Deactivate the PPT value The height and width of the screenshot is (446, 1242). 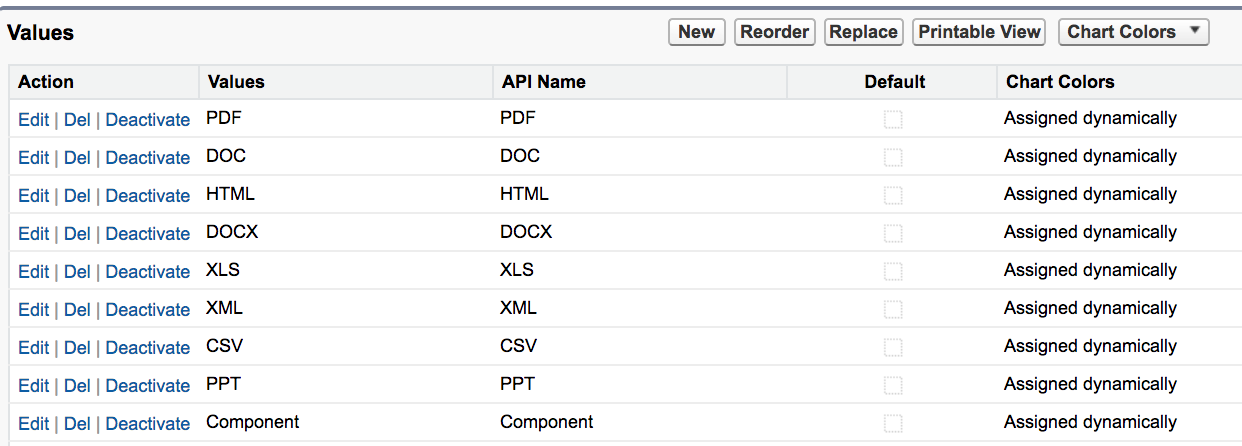[148, 386]
